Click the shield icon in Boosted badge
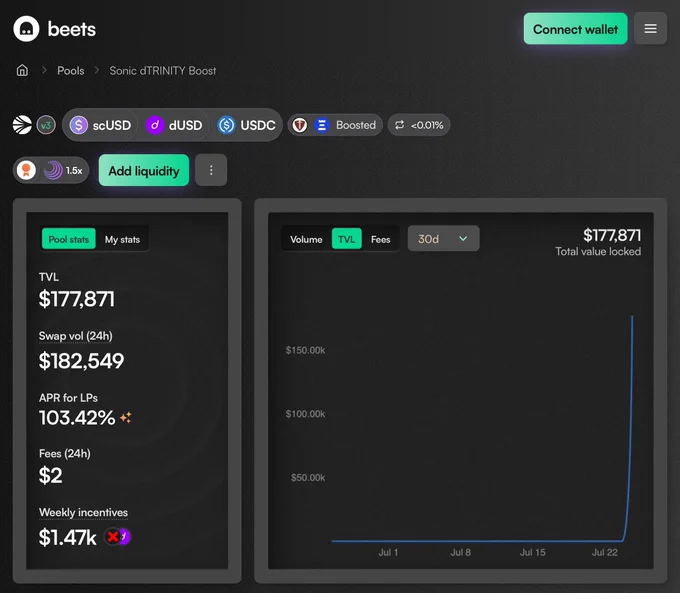Image resolution: width=680 pixels, height=593 pixels. point(299,125)
